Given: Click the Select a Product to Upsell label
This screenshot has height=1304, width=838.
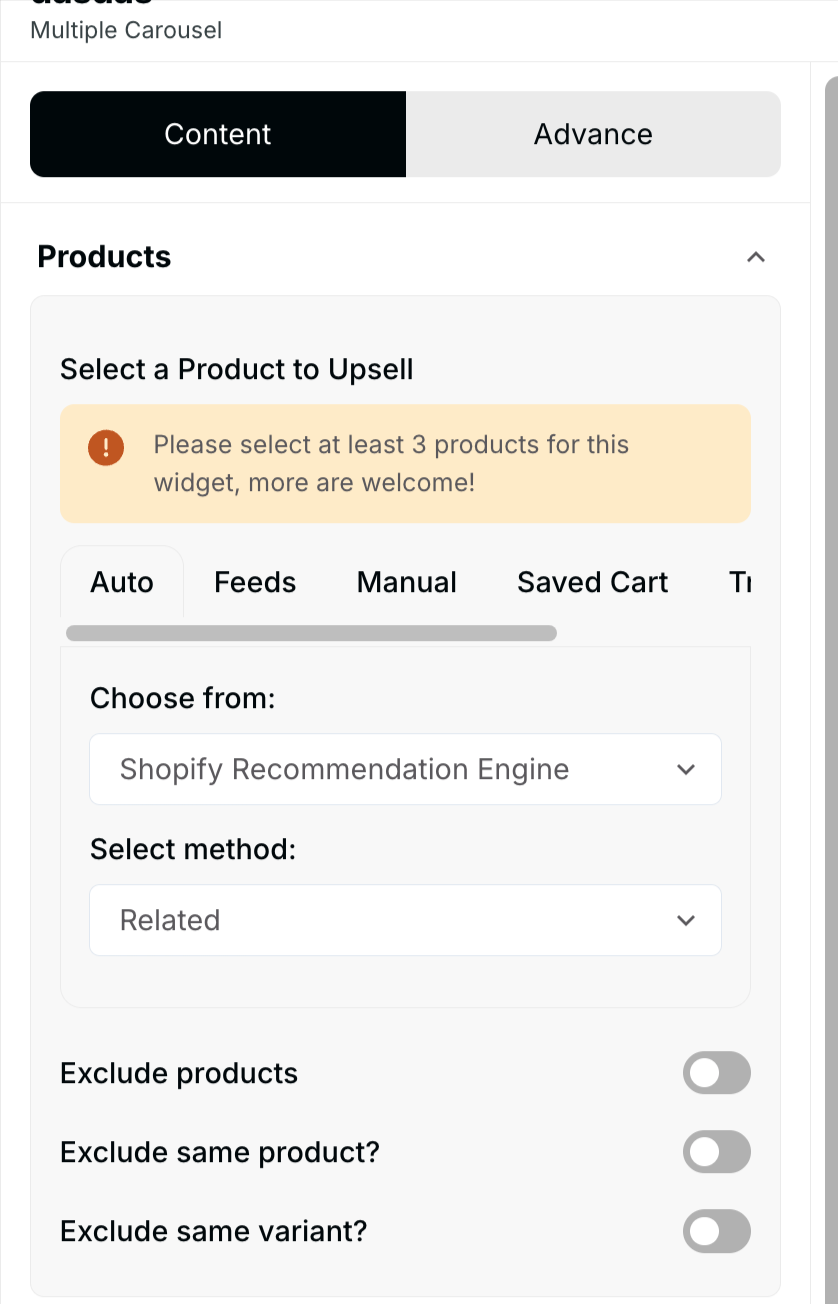Looking at the screenshot, I should (x=237, y=369).
